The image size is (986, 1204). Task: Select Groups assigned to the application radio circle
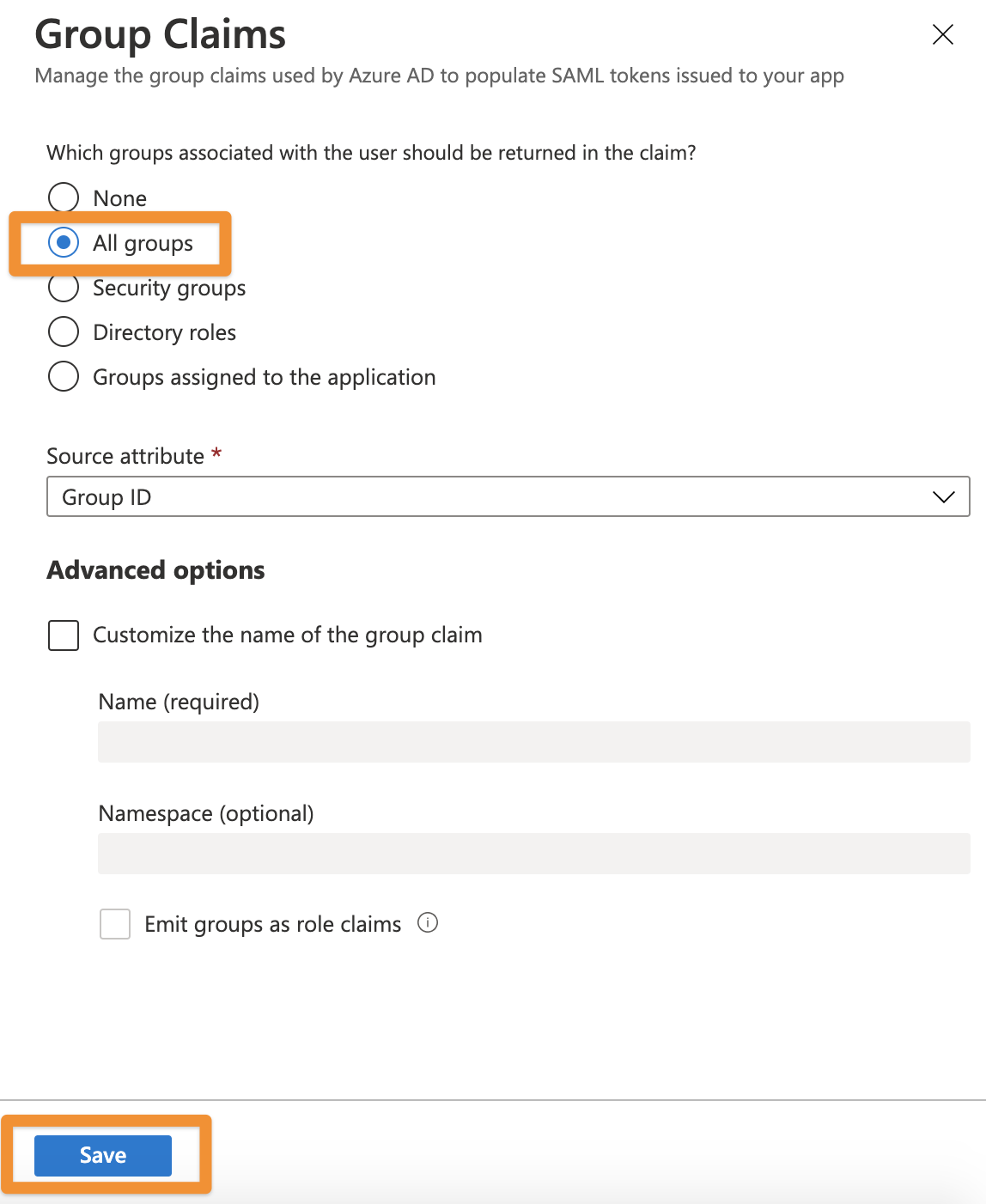pyautogui.click(x=64, y=376)
